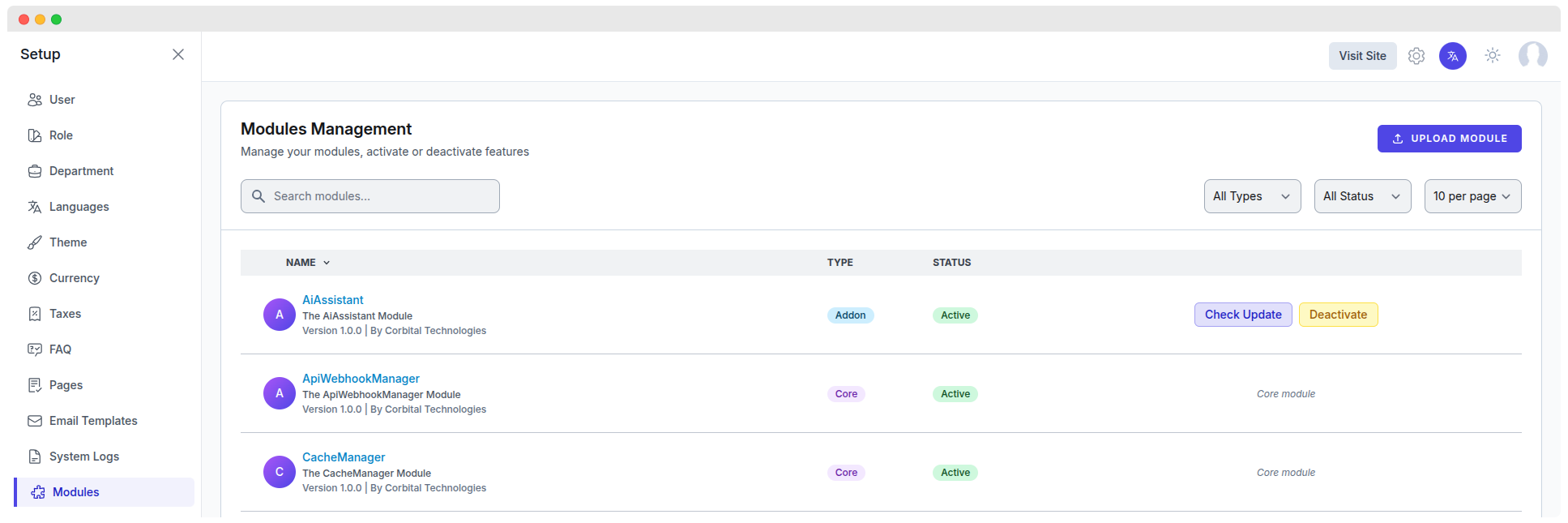
Task: Focus the Search modules input field
Action: point(381,196)
